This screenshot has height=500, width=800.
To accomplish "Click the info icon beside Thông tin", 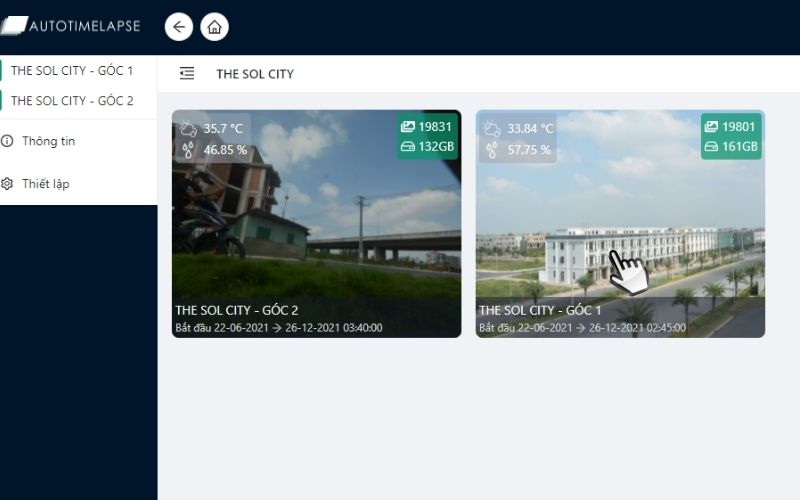I will [7, 141].
